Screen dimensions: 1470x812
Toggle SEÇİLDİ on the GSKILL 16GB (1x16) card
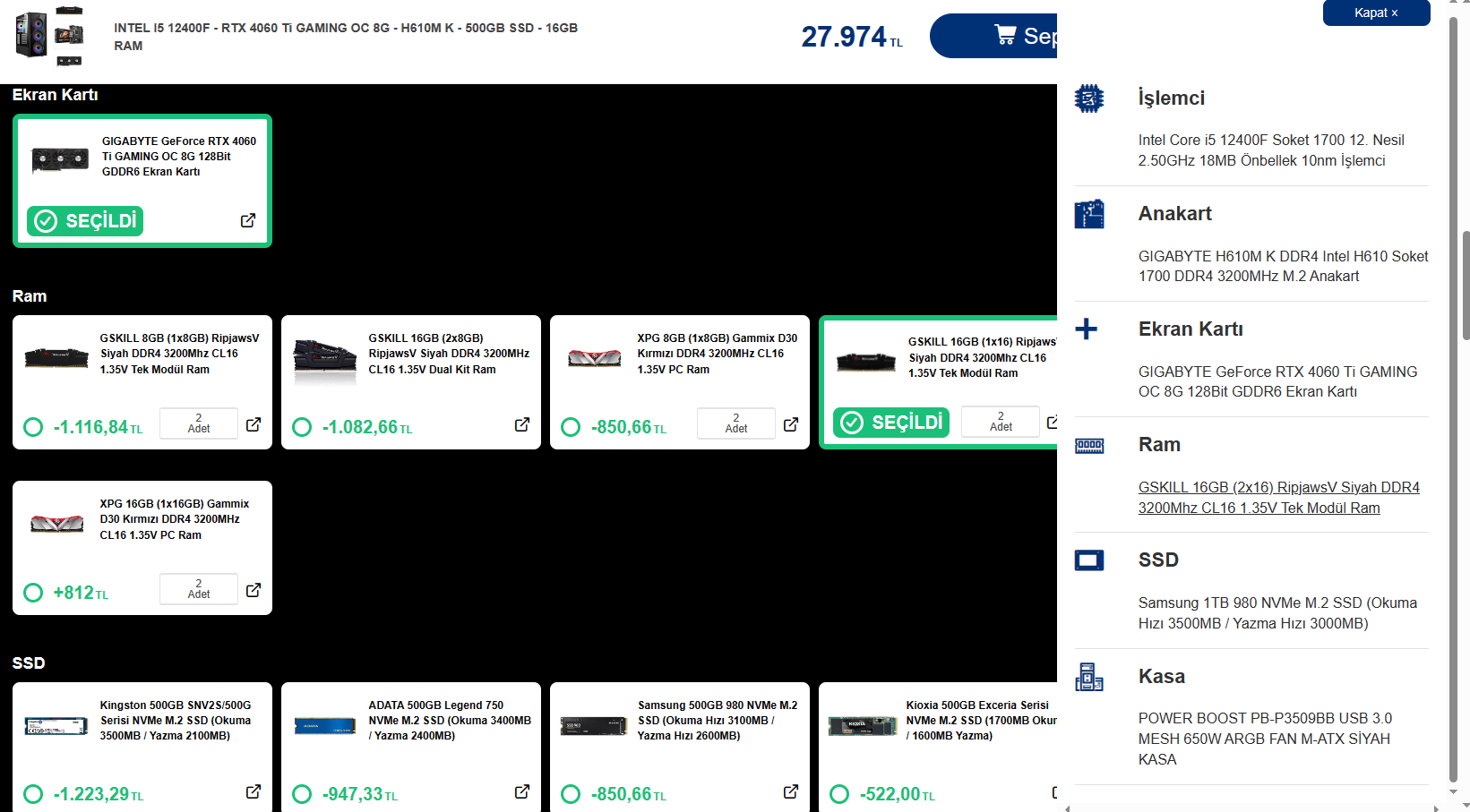pyautogui.click(x=891, y=423)
